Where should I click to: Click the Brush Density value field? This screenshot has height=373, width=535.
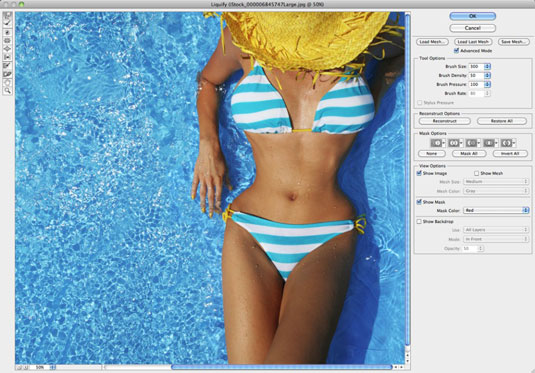tap(477, 75)
